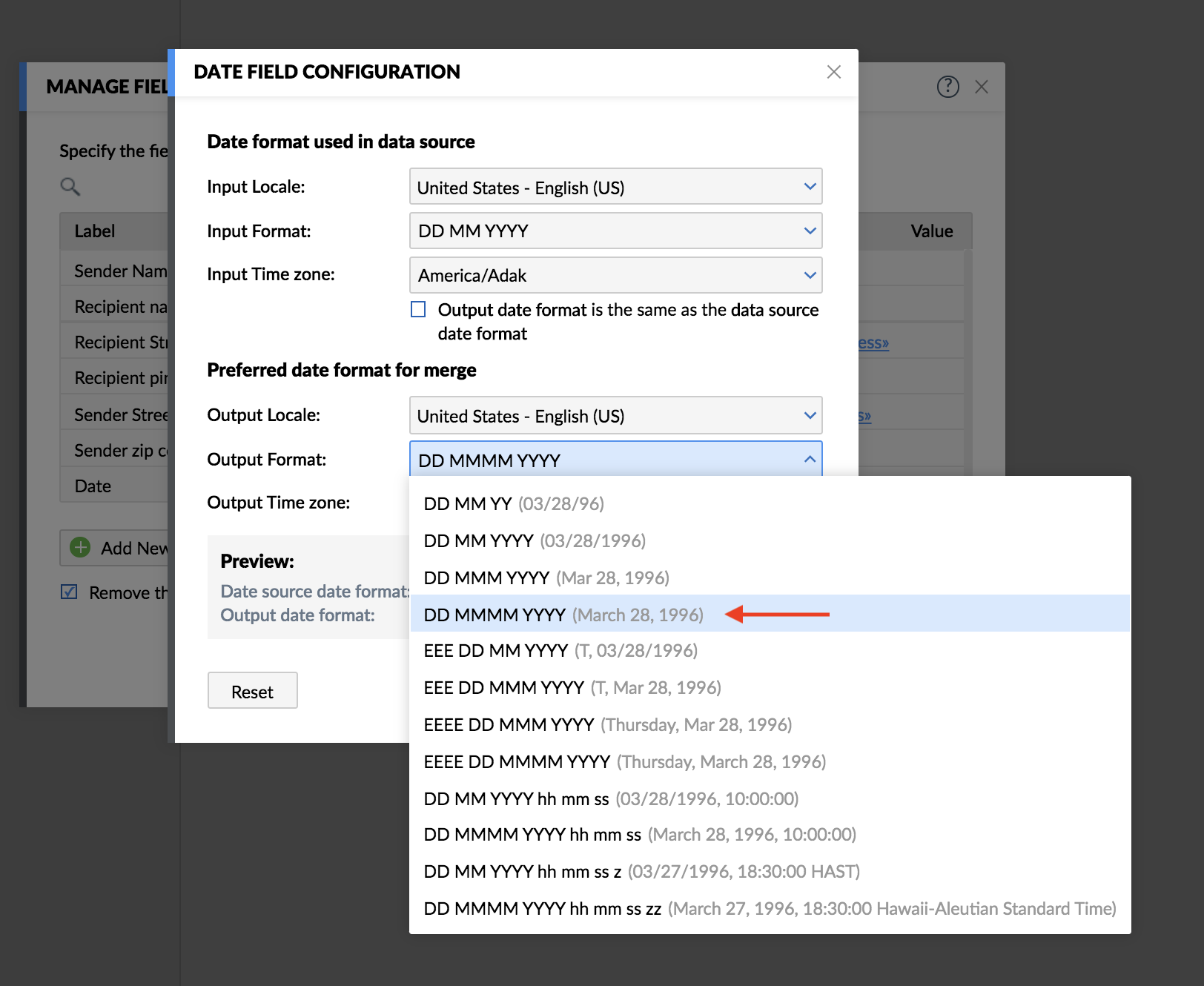Close the Date Field Configuration dialog
Viewport: 1204px width, 986px height.
click(833, 72)
